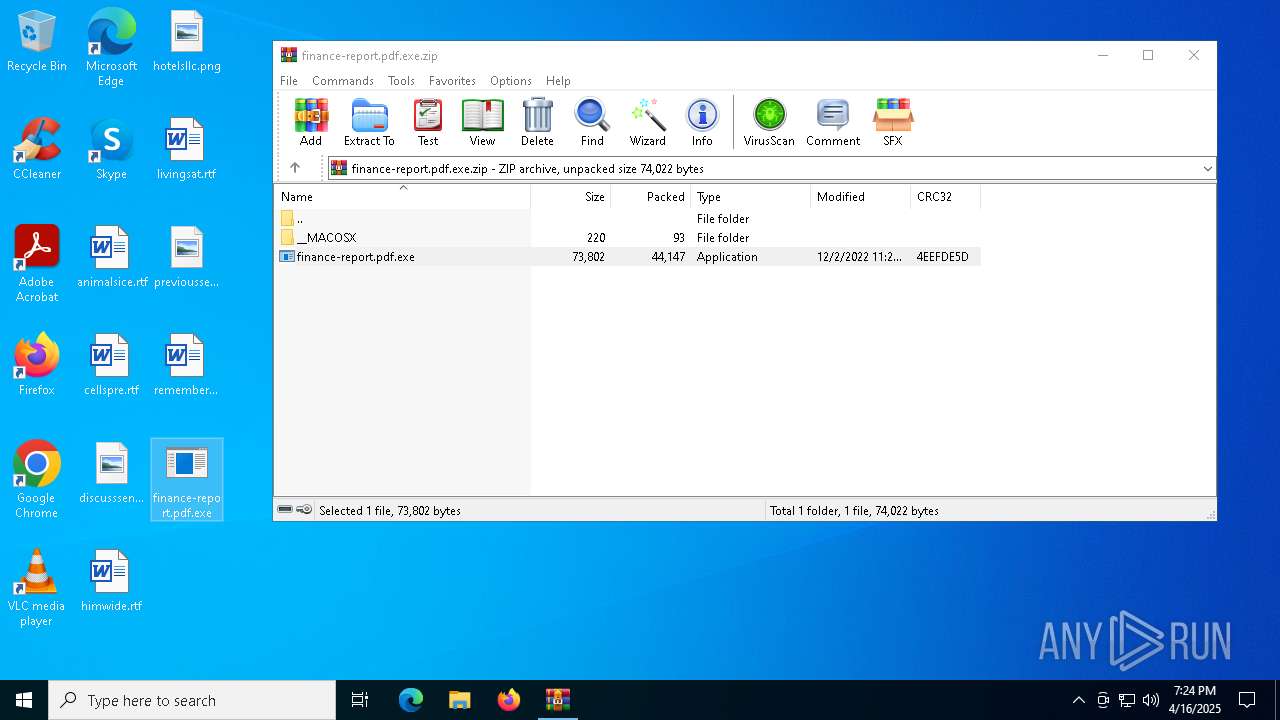Viewport: 1280px width, 720px height.
Task: Sort files by Size column
Action: [570, 197]
